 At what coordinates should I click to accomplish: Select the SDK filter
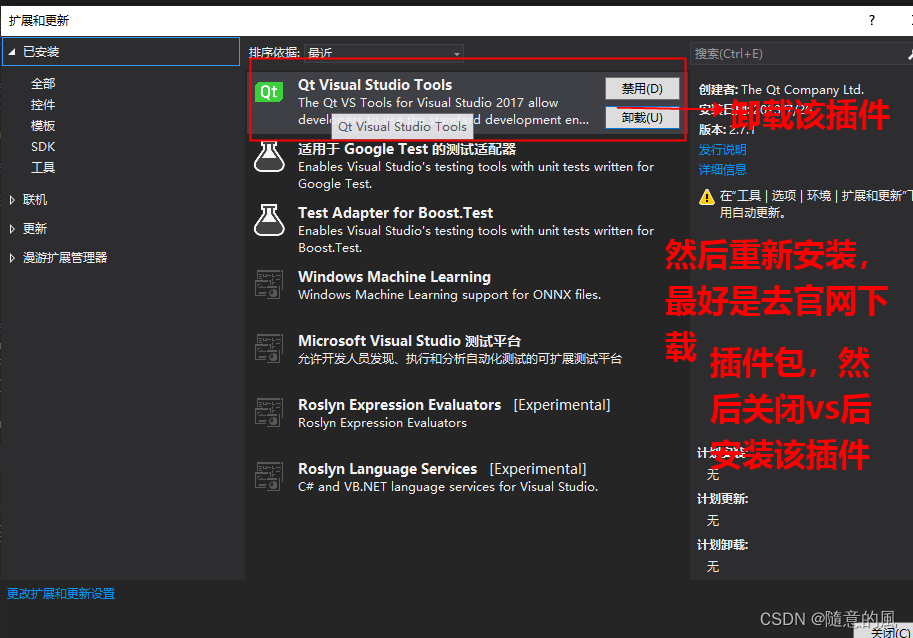coord(43,147)
